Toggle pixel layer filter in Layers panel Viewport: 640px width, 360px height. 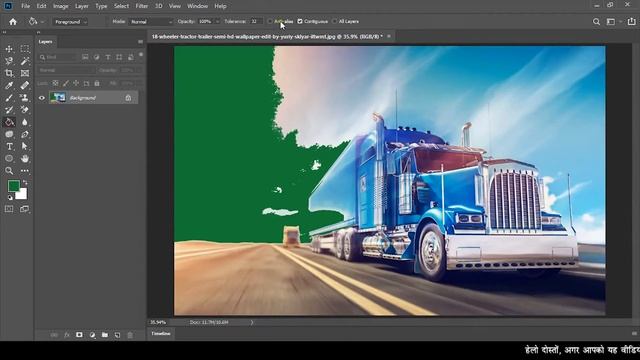click(85, 58)
